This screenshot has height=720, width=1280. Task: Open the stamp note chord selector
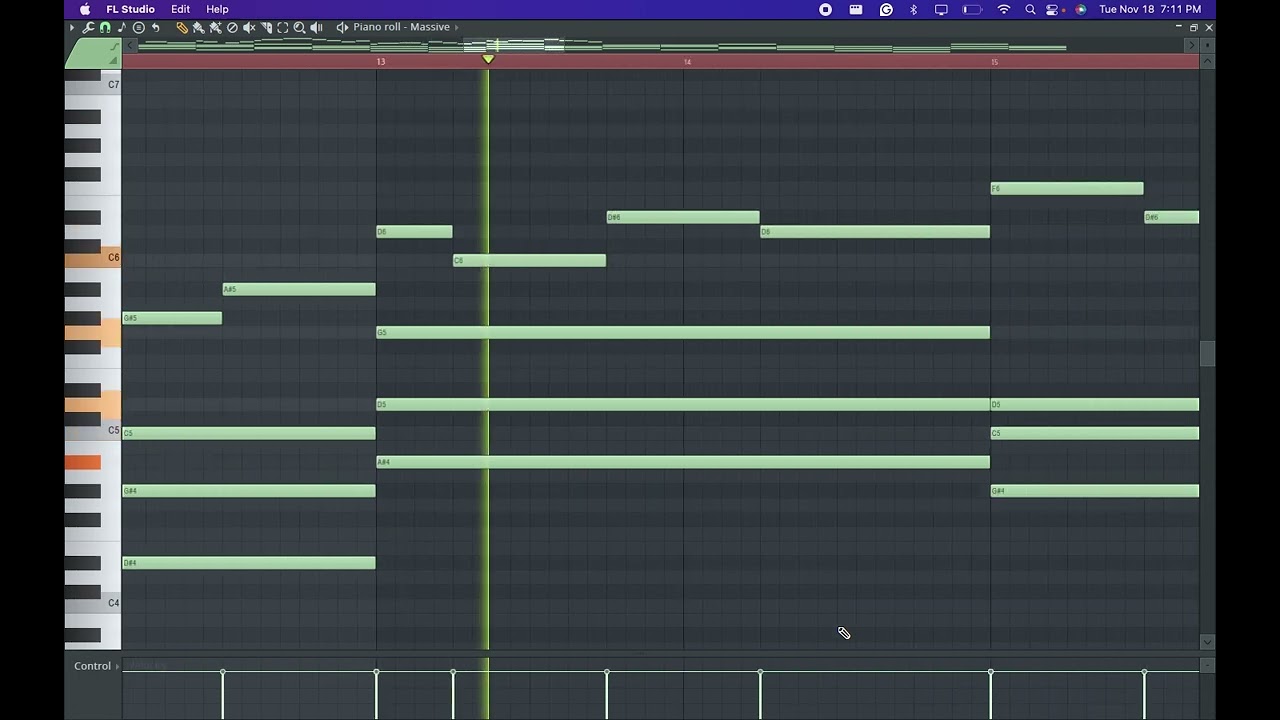pos(121,27)
